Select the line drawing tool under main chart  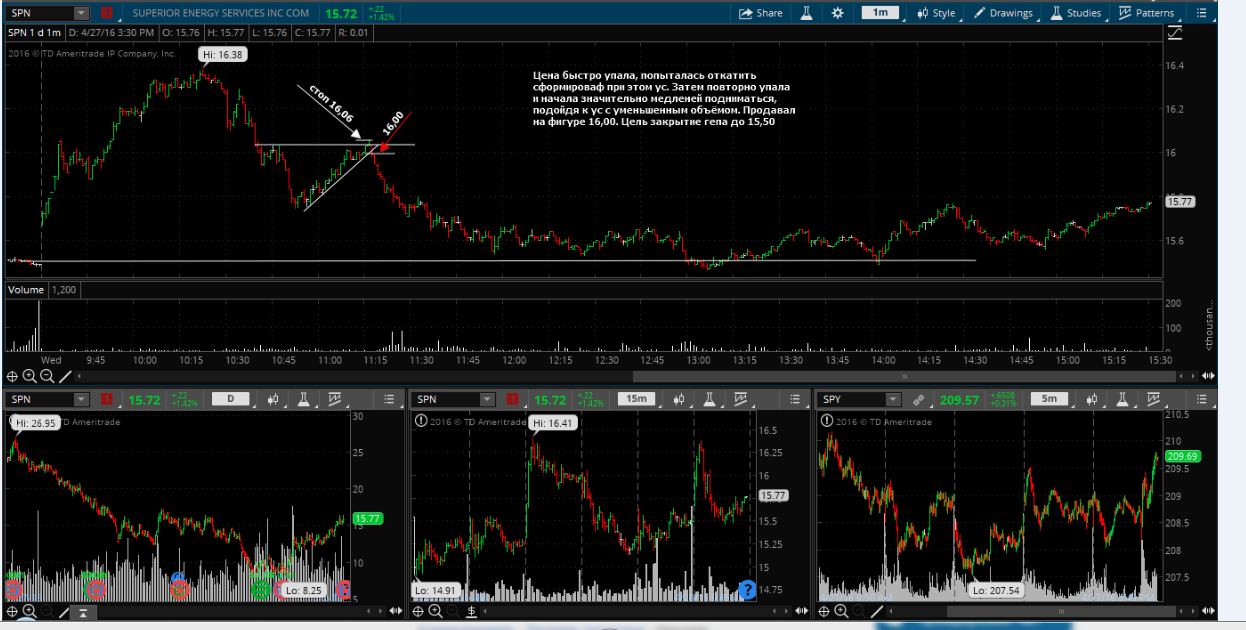click(x=65, y=376)
